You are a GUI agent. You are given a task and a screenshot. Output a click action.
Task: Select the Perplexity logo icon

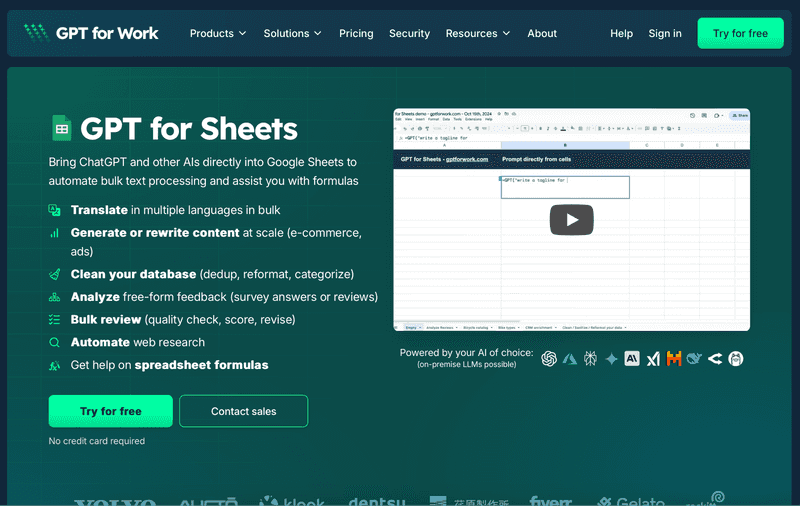click(590, 359)
